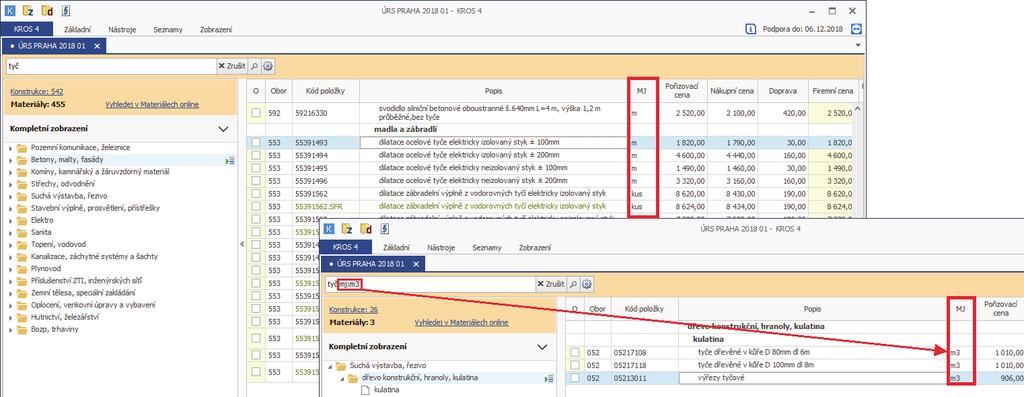Collapse the left panel with the splitter arrow
This screenshot has height=397, width=1024.
pyautogui.click(x=243, y=244)
